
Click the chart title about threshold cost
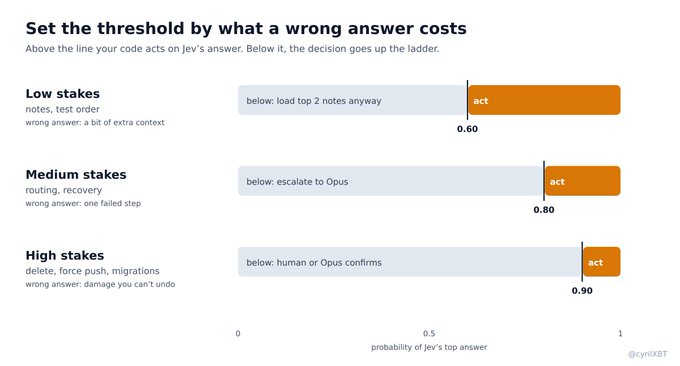246,29
